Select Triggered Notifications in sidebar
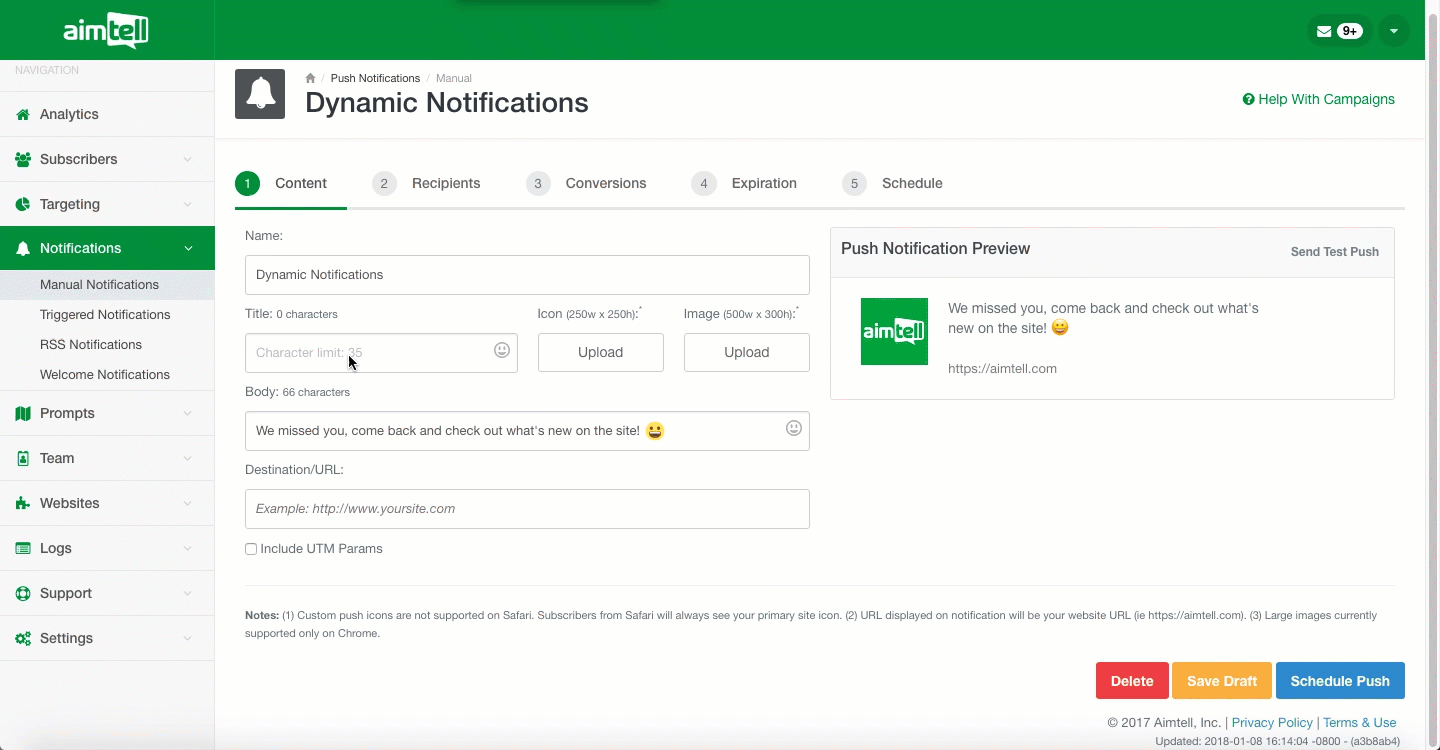1440x750 pixels. (x=105, y=314)
